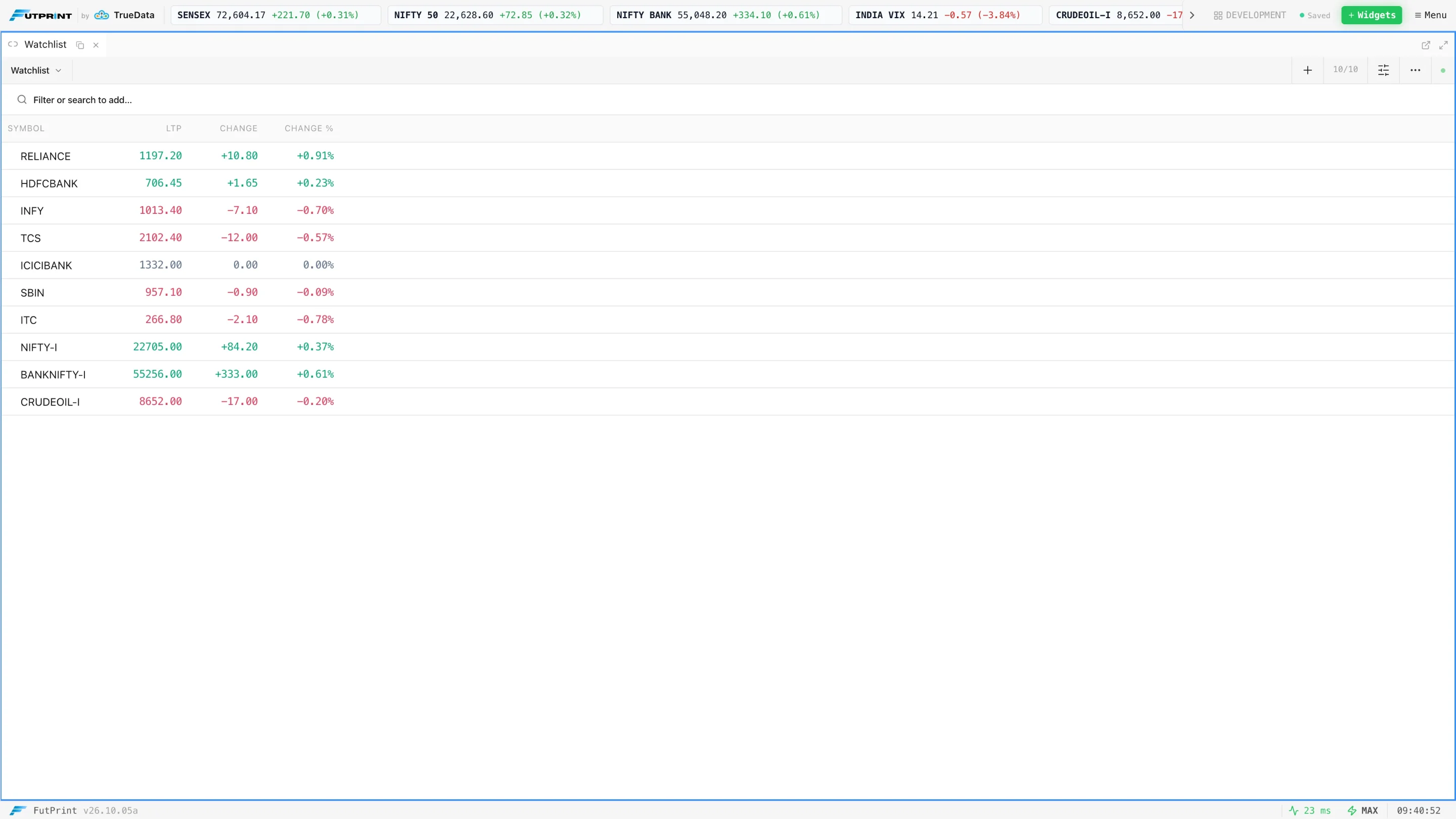Sort by the CHANGE % column header
Screen dimensions: 1456x819
tap(308, 128)
